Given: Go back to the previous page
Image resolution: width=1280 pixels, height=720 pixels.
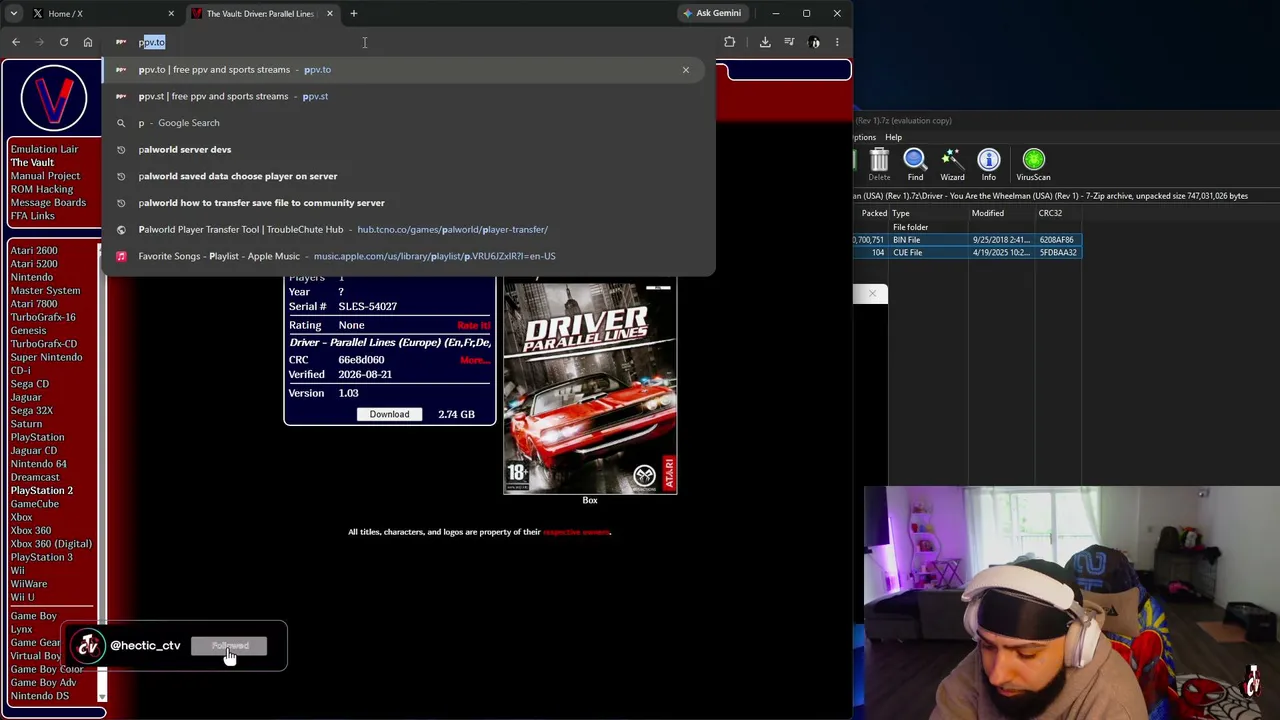Looking at the screenshot, I should tap(16, 42).
